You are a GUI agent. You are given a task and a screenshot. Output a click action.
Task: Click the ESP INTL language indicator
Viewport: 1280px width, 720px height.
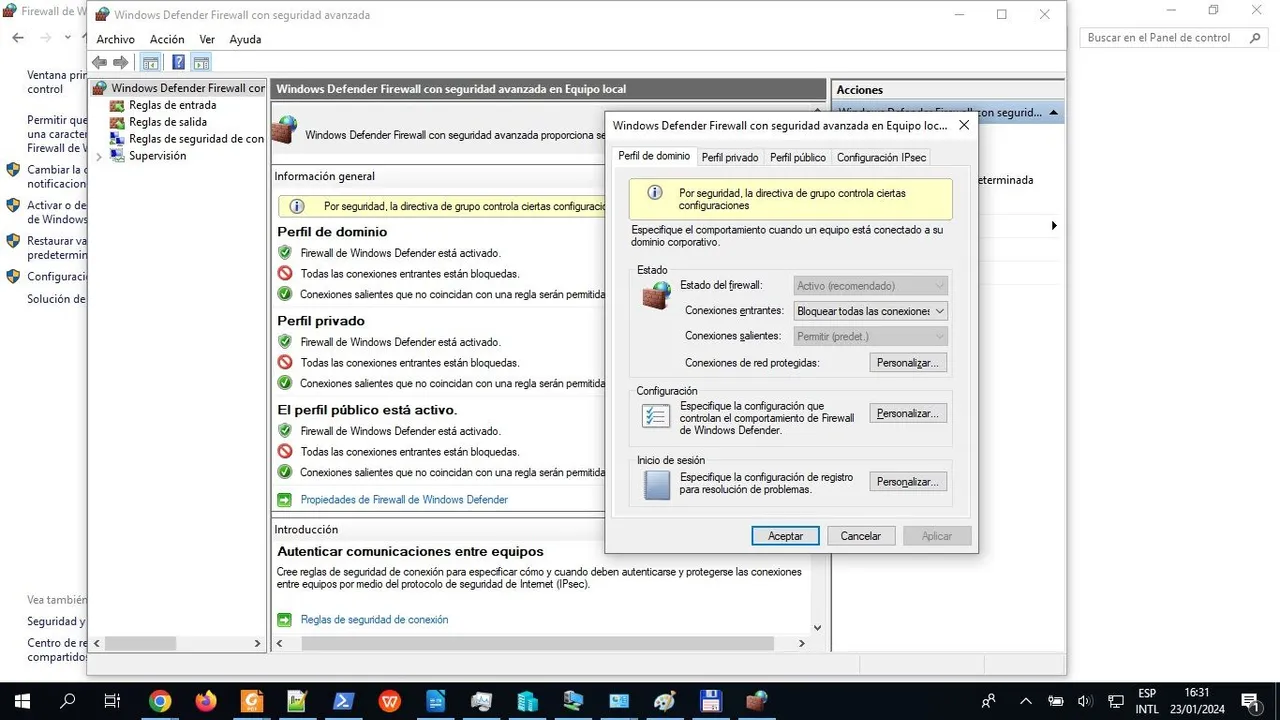[1147, 701]
